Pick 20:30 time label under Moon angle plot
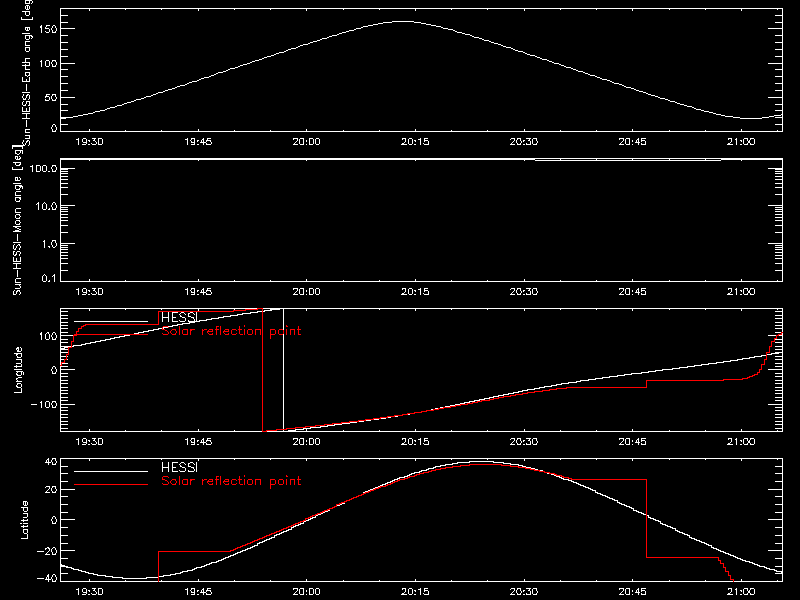 (x=523, y=291)
